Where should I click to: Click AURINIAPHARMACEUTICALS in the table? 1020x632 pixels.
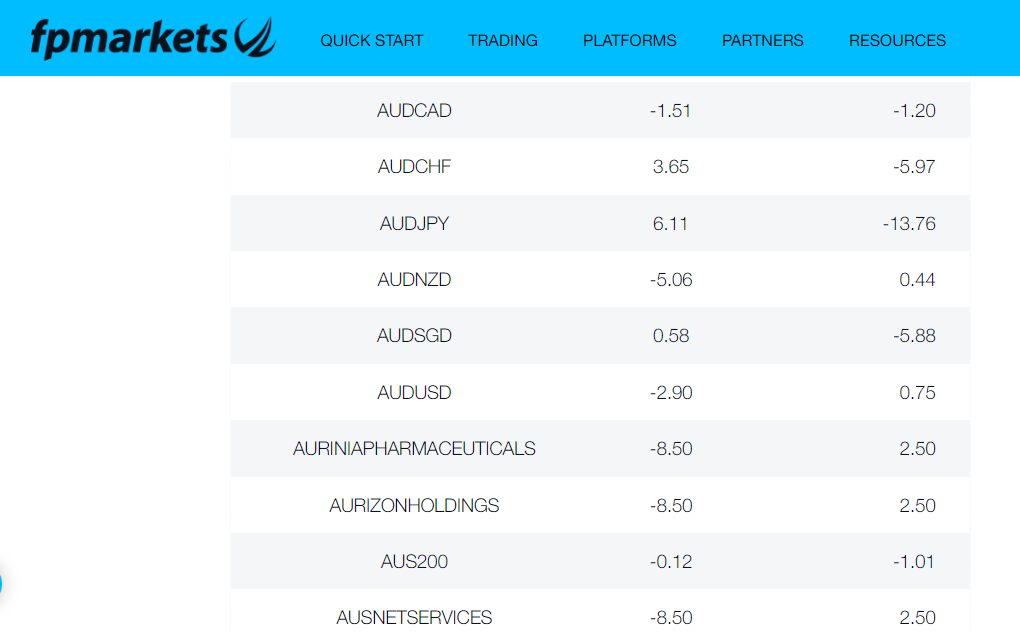414,449
